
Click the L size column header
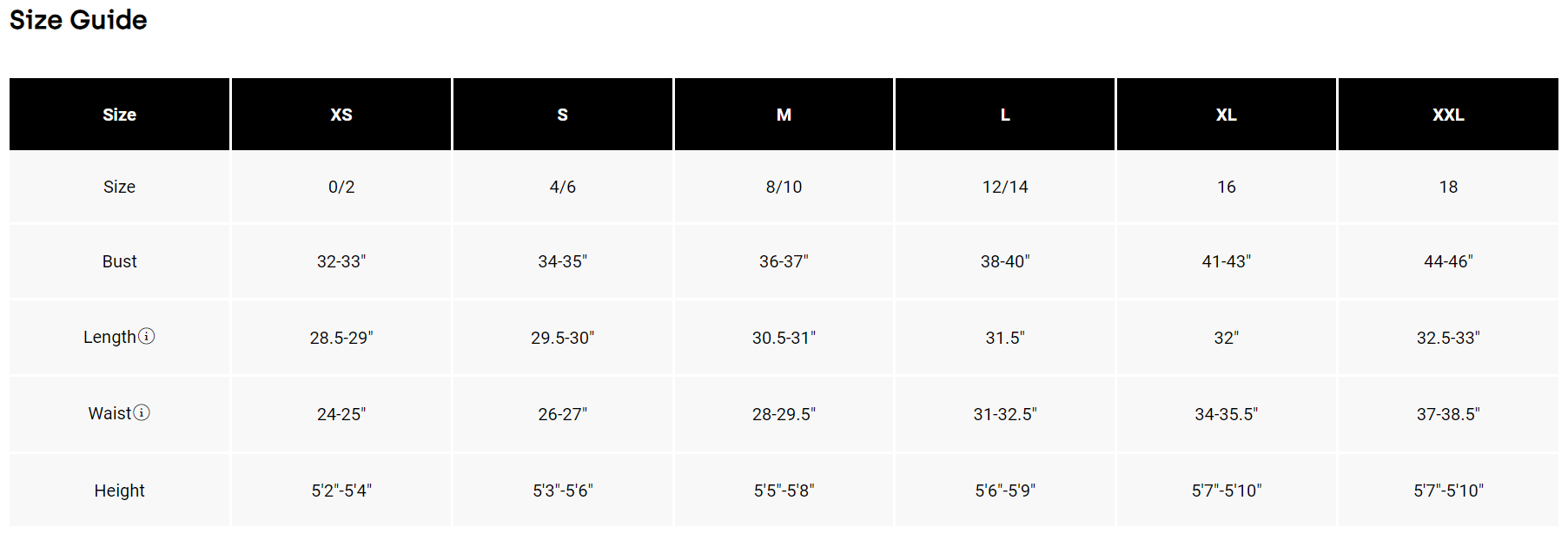tap(1005, 115)
